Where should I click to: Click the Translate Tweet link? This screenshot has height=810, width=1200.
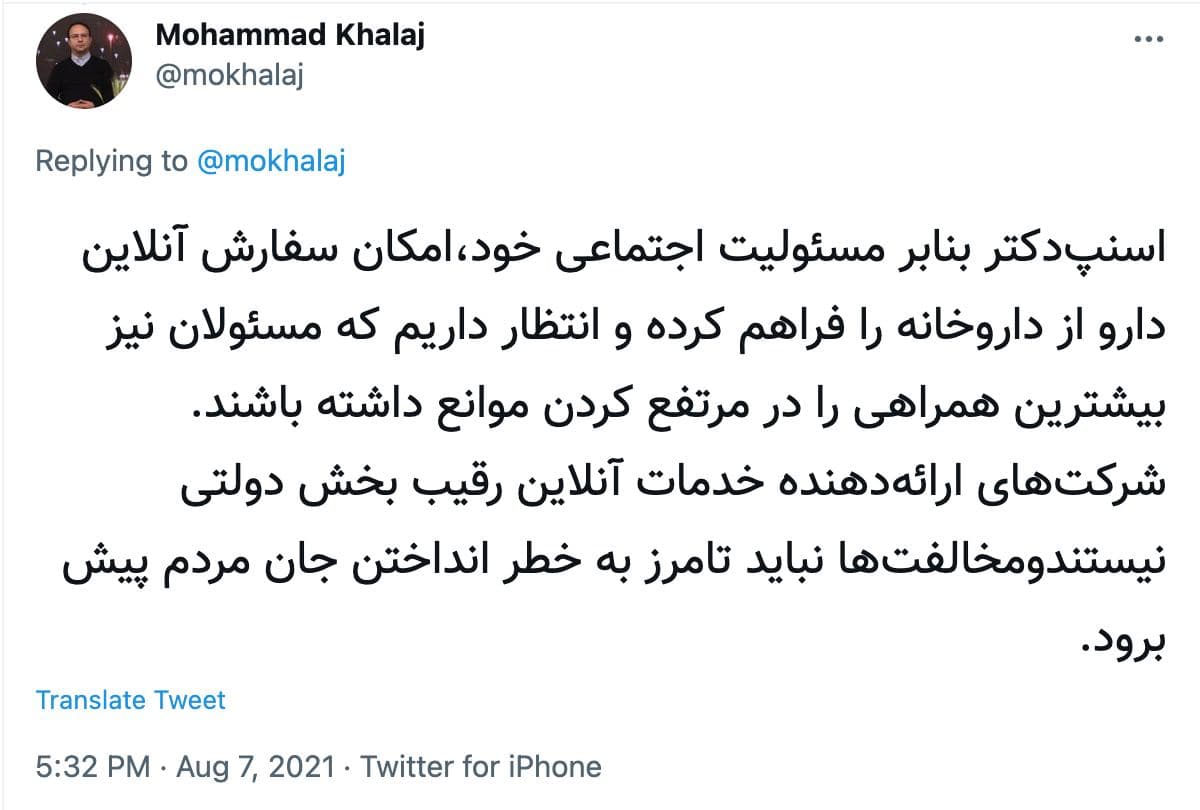pos(131,700)
